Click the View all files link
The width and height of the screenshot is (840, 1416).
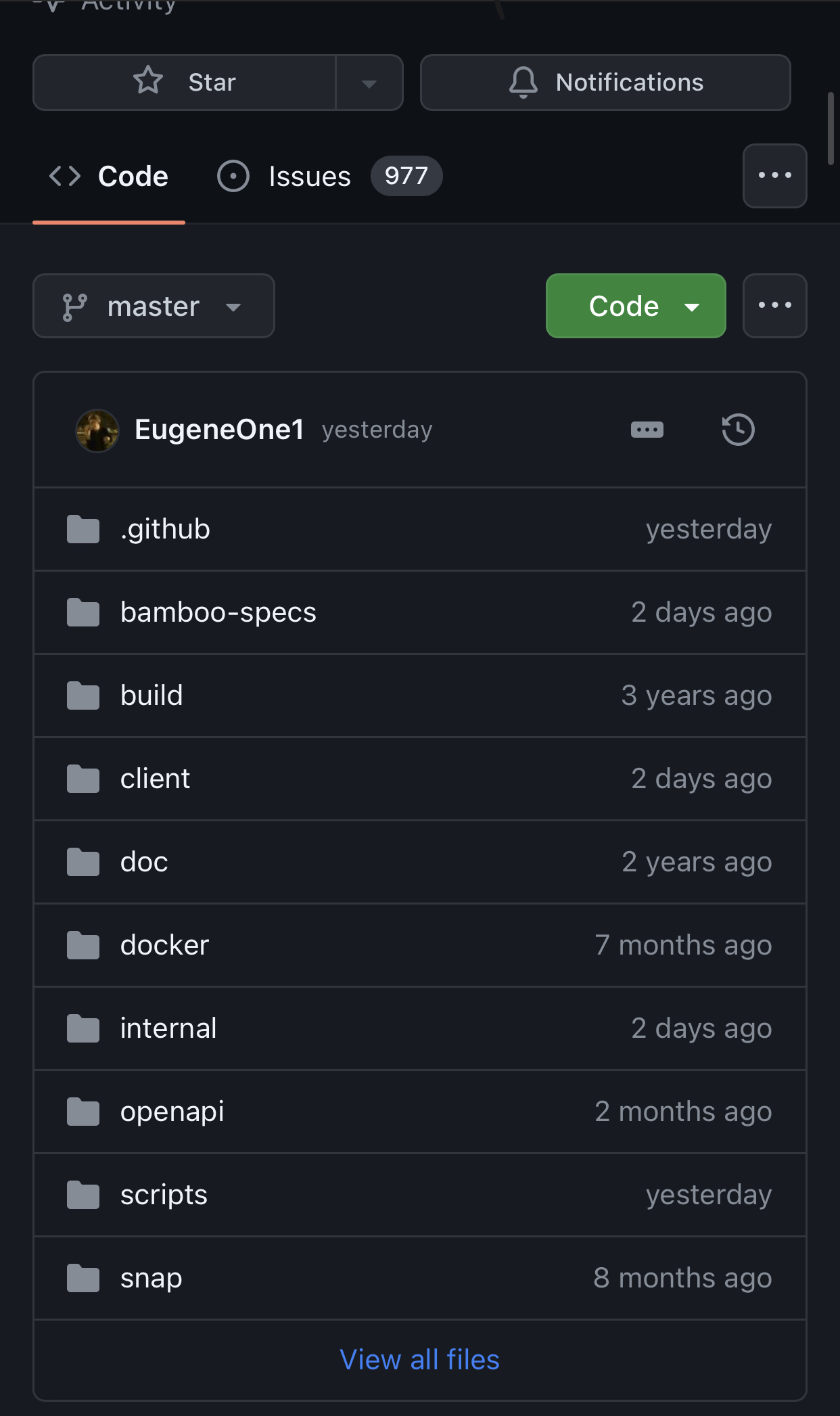tap(419, 1360)
